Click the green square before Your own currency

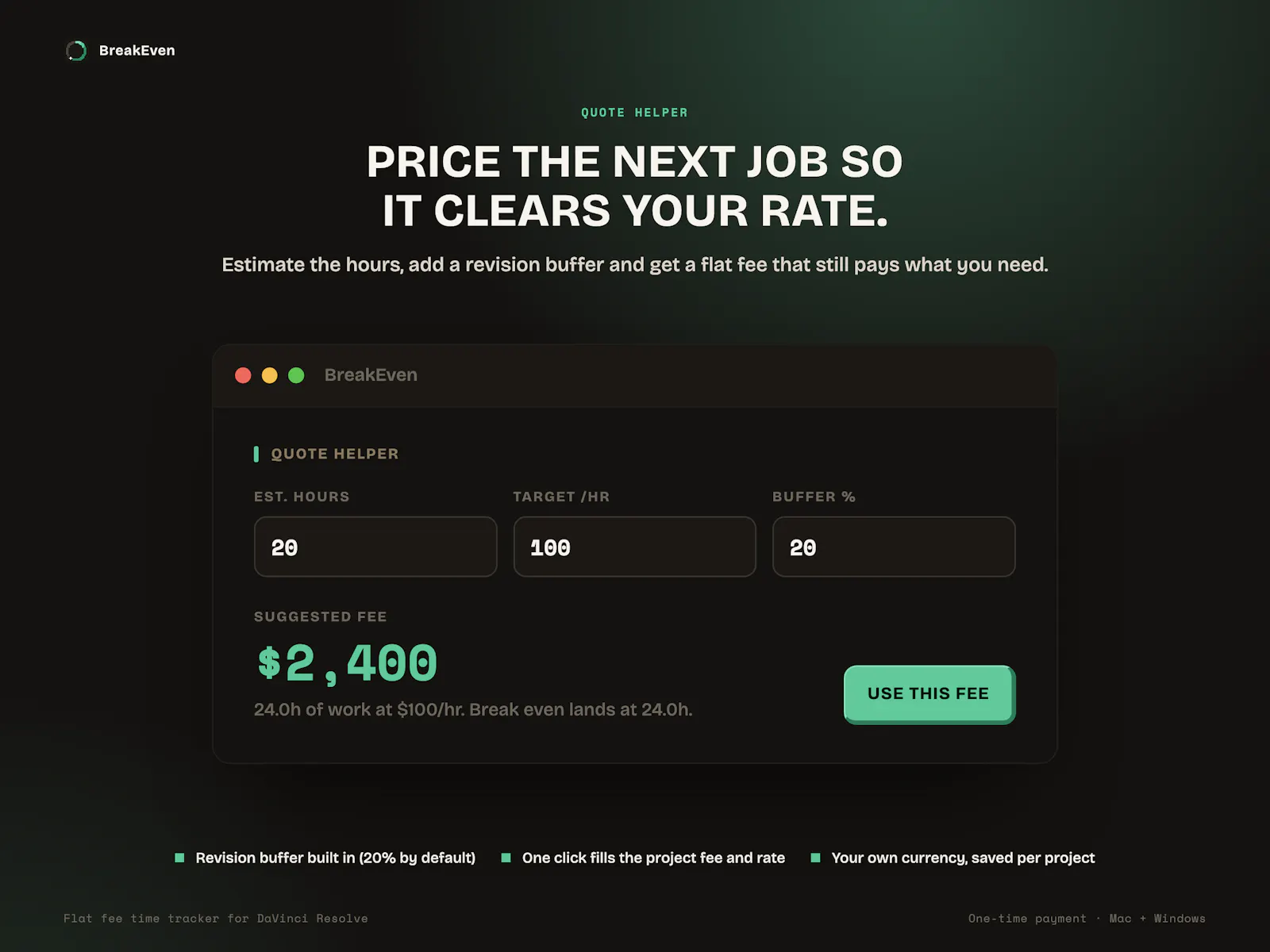click(x=815, y=858)
